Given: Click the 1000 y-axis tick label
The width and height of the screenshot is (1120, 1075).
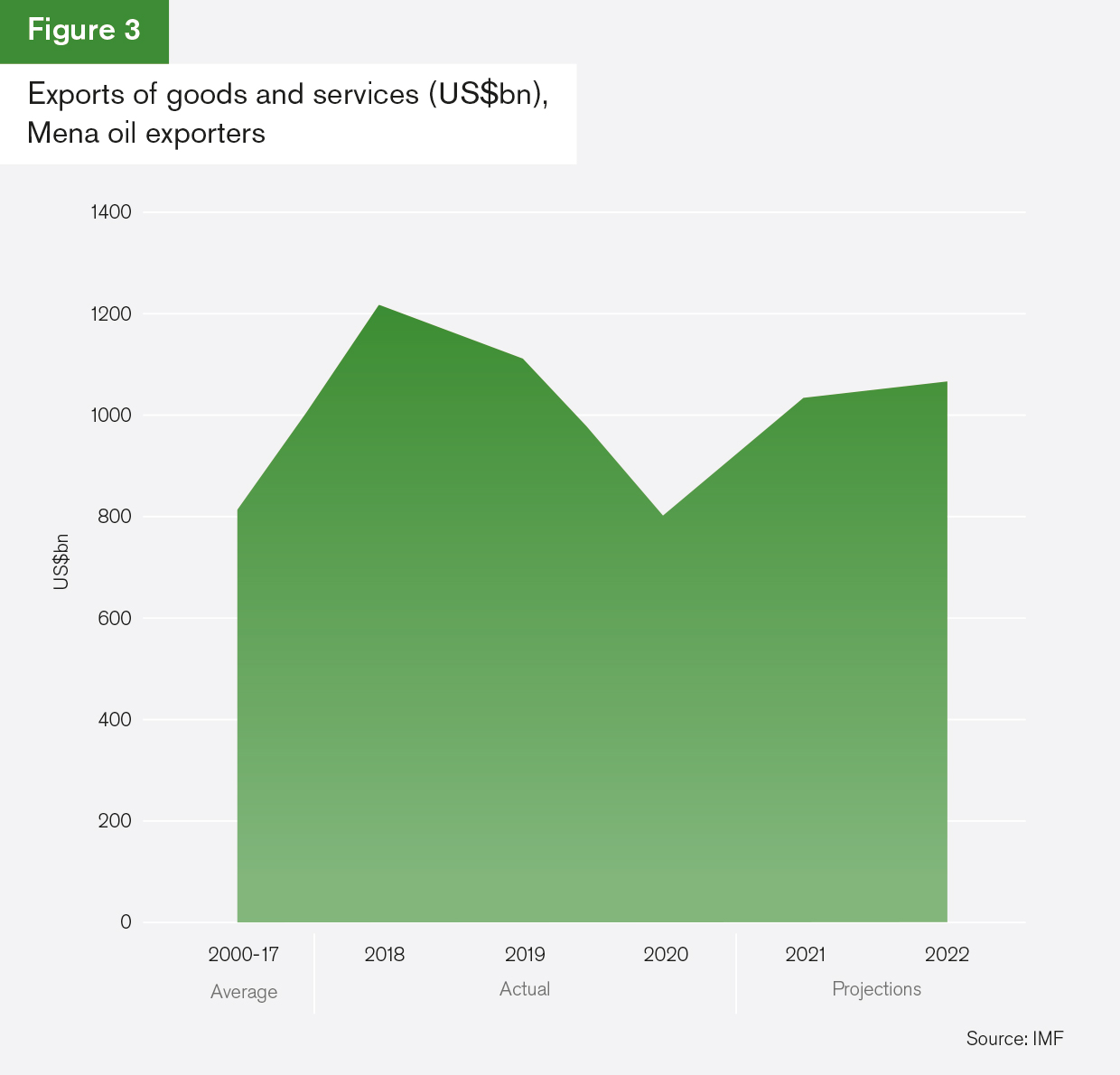Looking at the screenshot, I should (111, 416).
